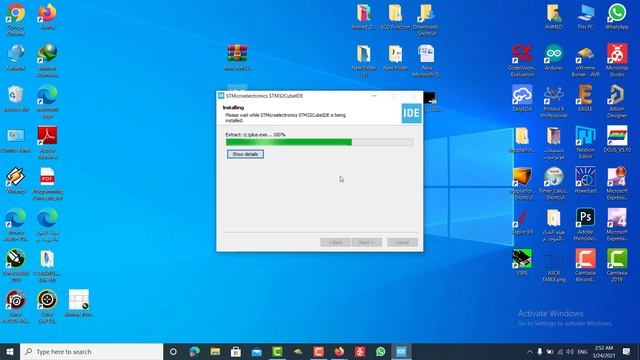The width and height of the screenshot is (640, 360).
Task: Select the Proteus 8 Professional shortcut
Action: pyautogui.click(x=553, y=102)
